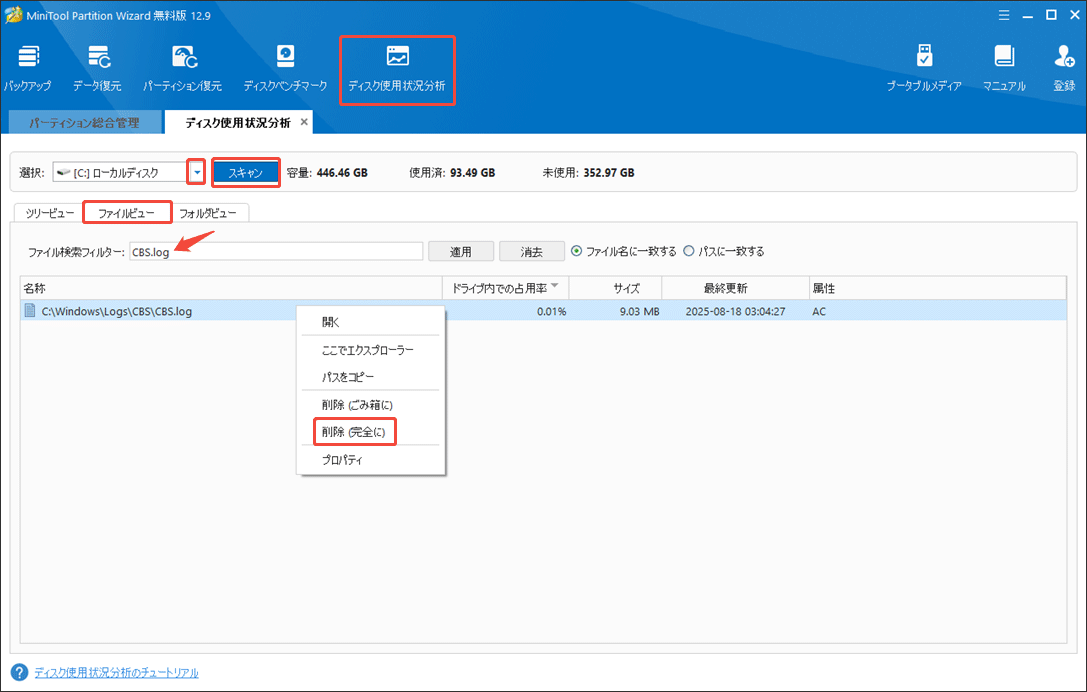1087x692 pixels.
Task: Open ディスク使用状況分析 space analyzer
Action: pos(397,70)
